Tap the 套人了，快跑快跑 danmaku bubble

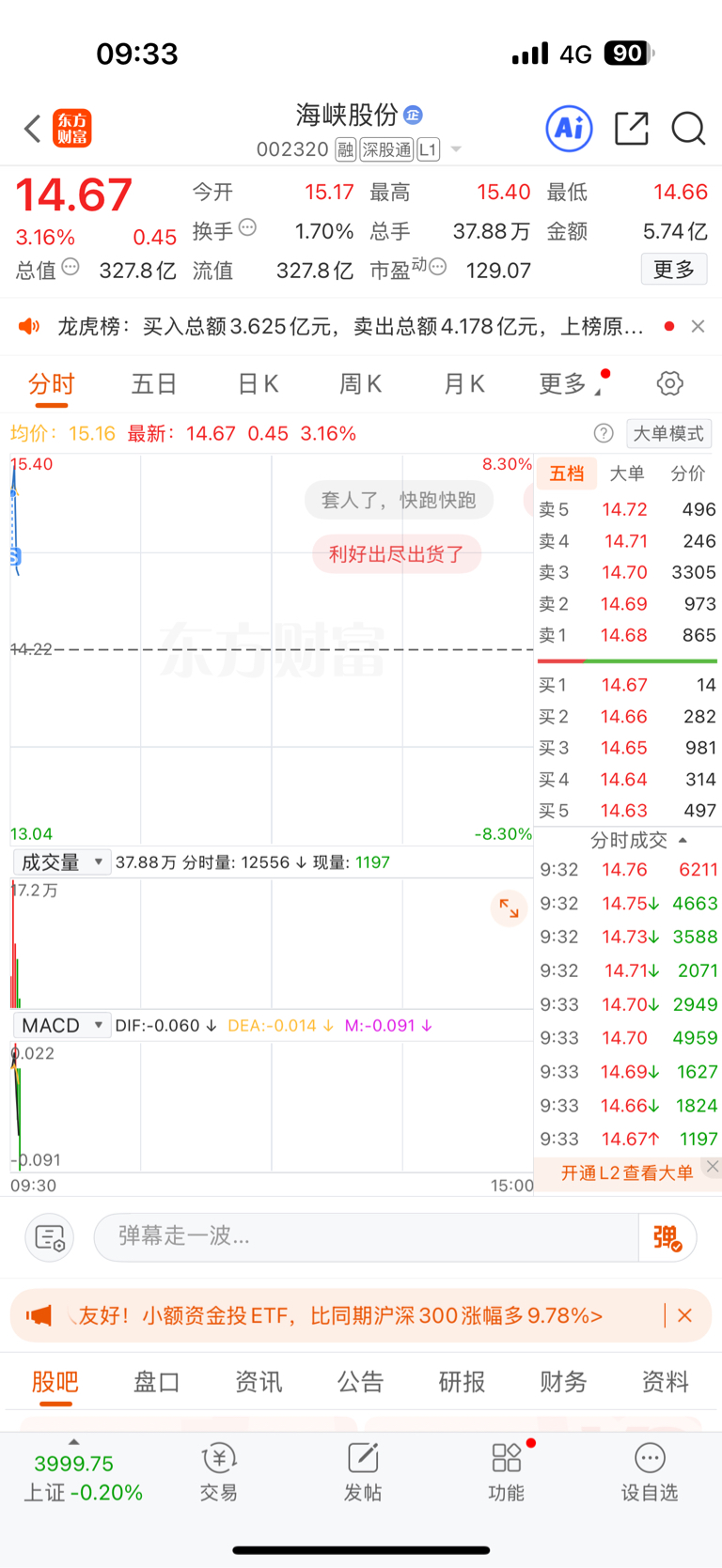pos(399,500)
